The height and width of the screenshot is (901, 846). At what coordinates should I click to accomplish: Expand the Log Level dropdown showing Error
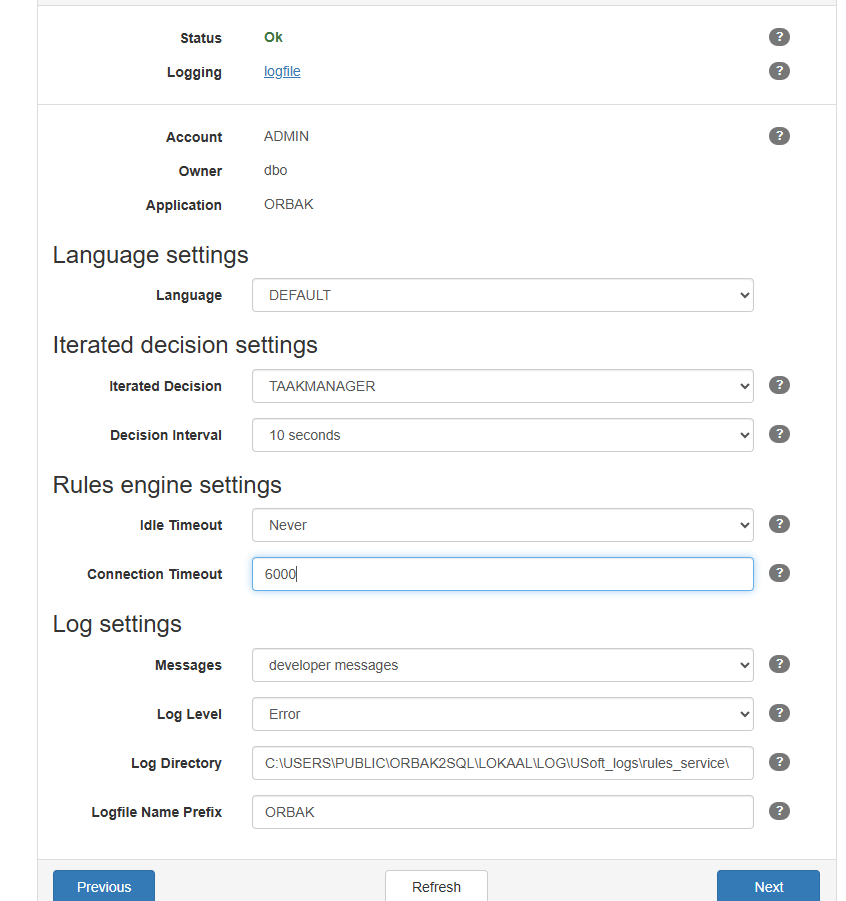pos(502,714)
